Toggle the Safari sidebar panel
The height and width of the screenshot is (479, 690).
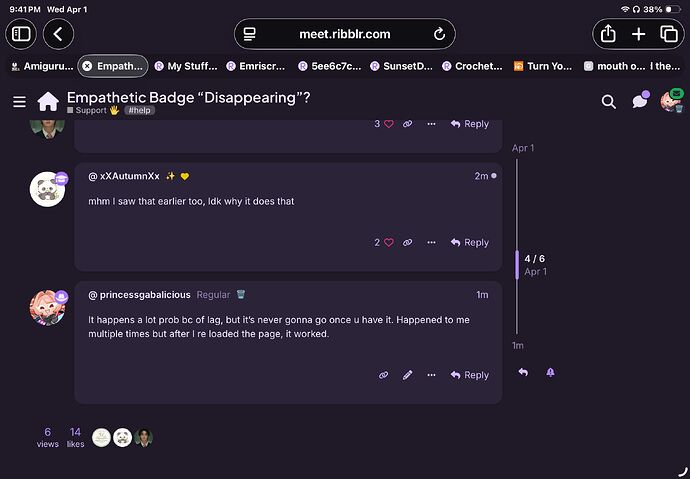coord(21,34)
